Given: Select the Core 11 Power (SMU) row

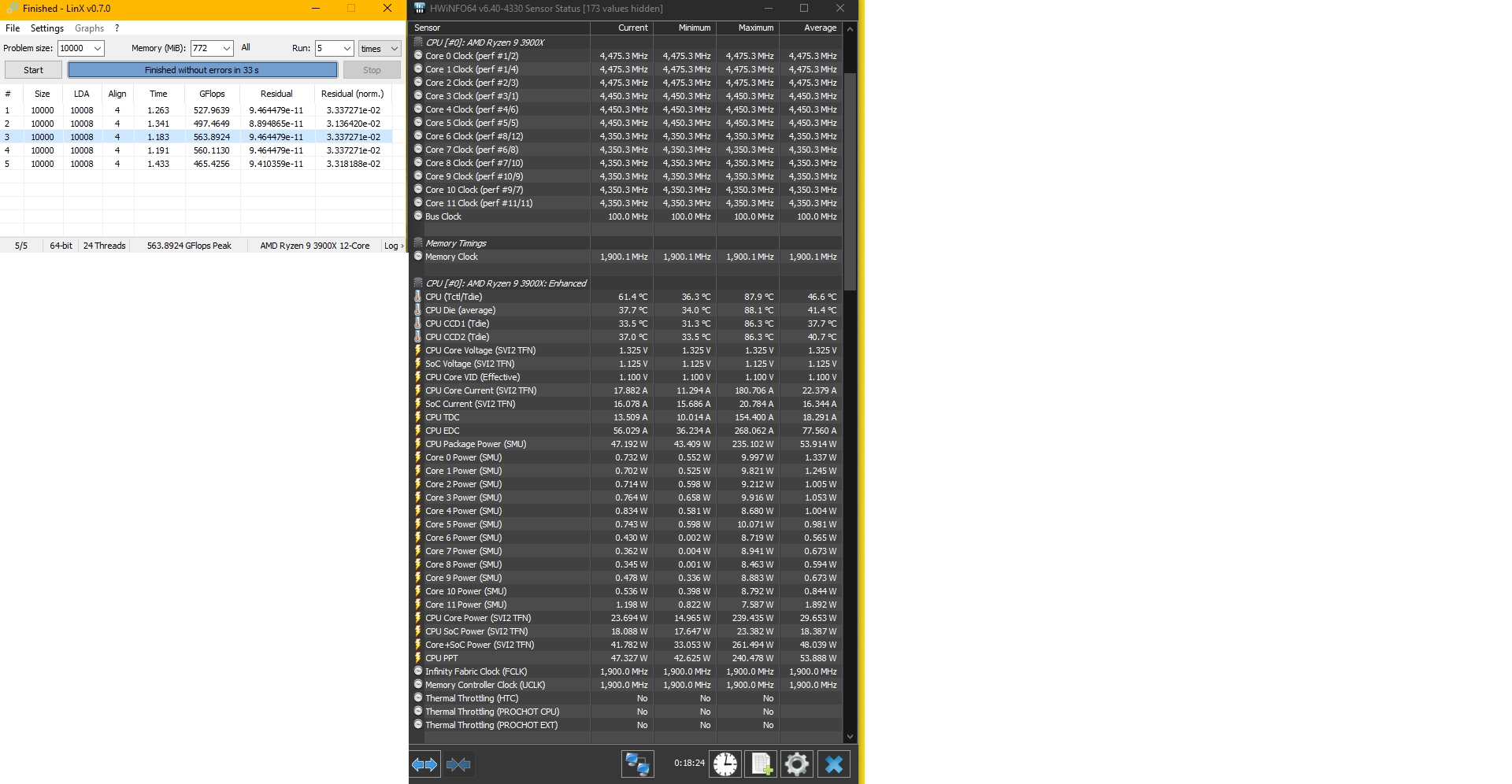Looking at the screenshot, I should (627, 605).
